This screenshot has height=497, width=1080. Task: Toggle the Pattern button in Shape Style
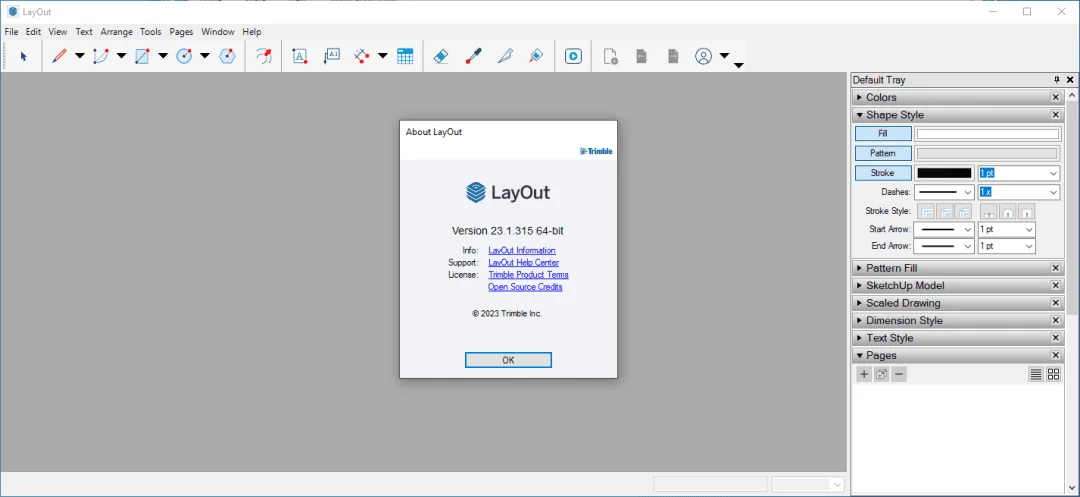[x=883, y=153]
